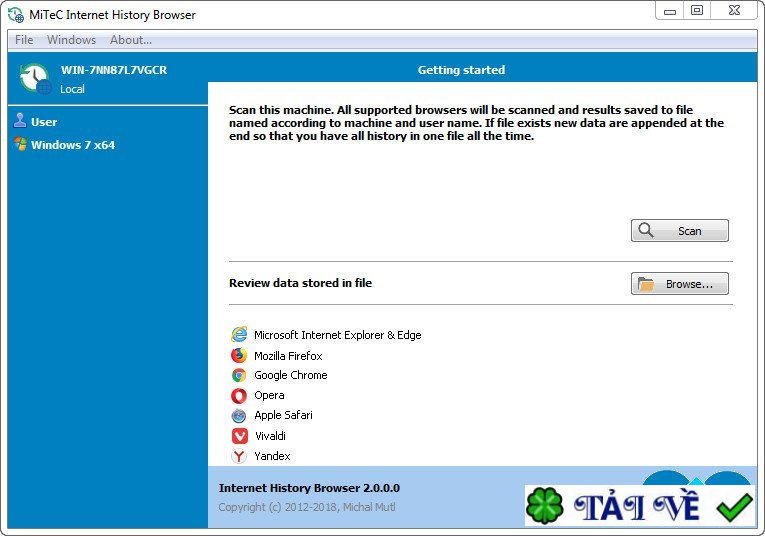The image size is (765, 536).
Task: Click the 'Mozilla Firefox' label
Action: [x=288, y=356]
